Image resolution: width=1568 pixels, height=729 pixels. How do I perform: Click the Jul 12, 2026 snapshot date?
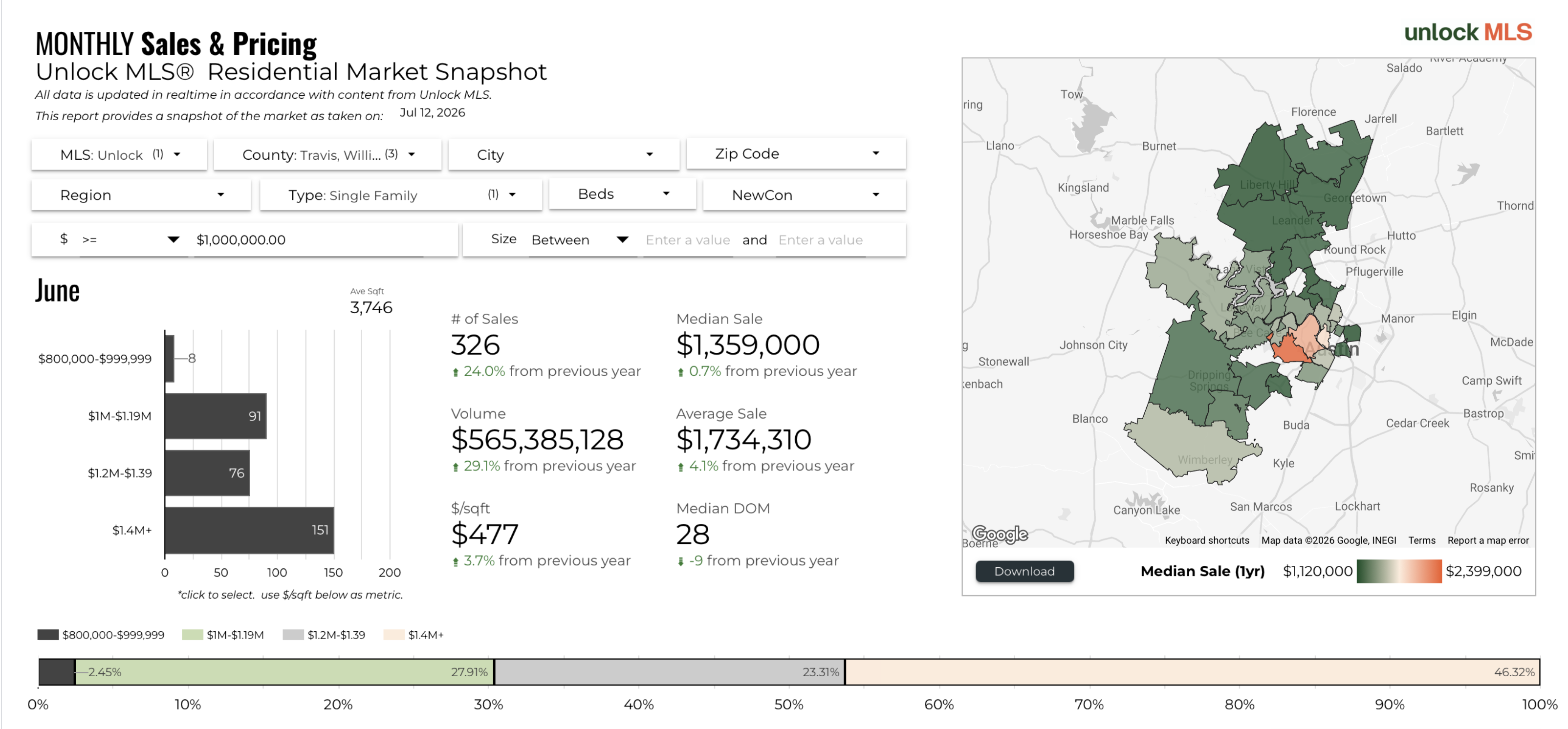point(432,112)
